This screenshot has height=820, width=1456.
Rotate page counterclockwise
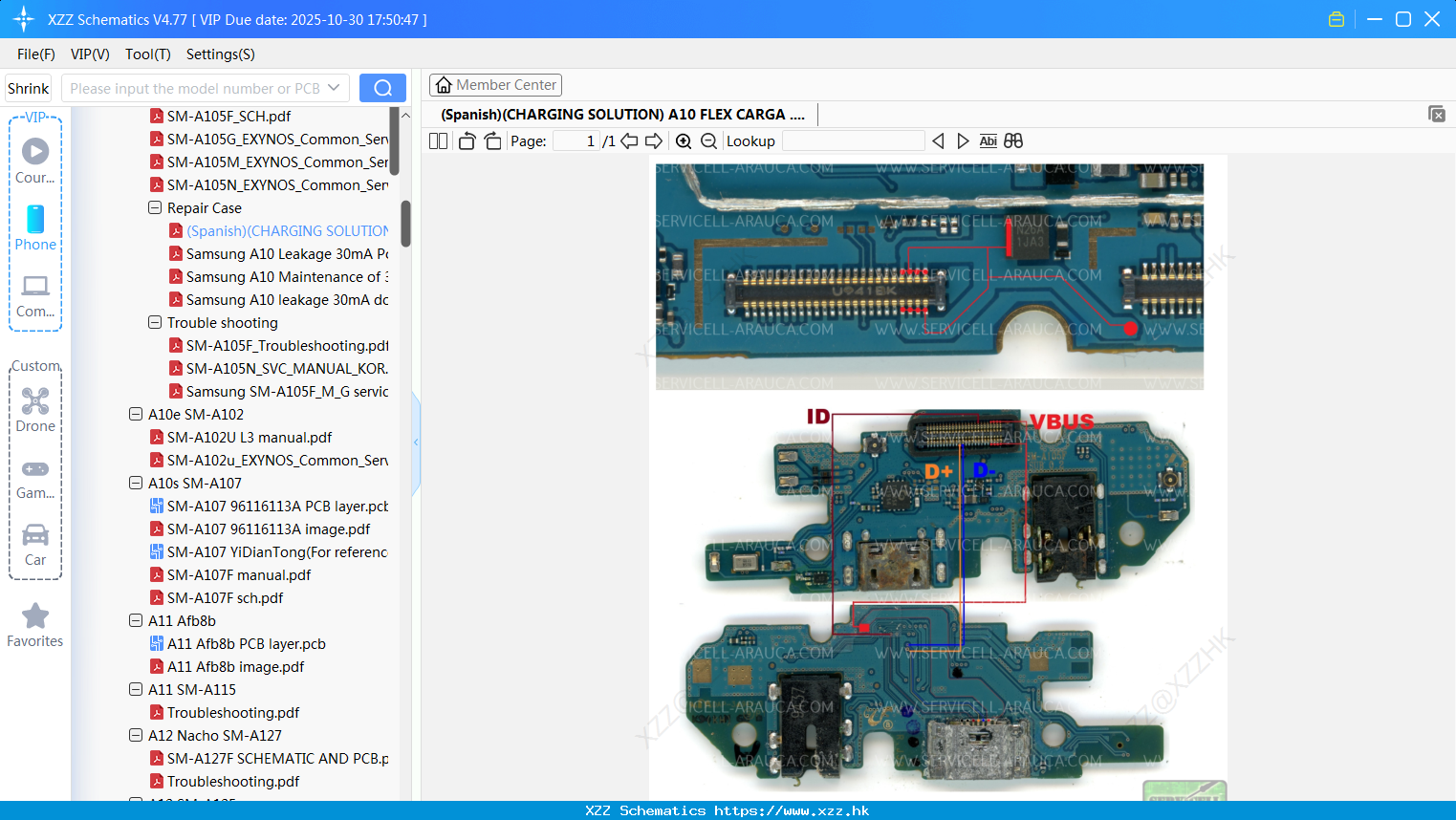(x=467, y=140)
